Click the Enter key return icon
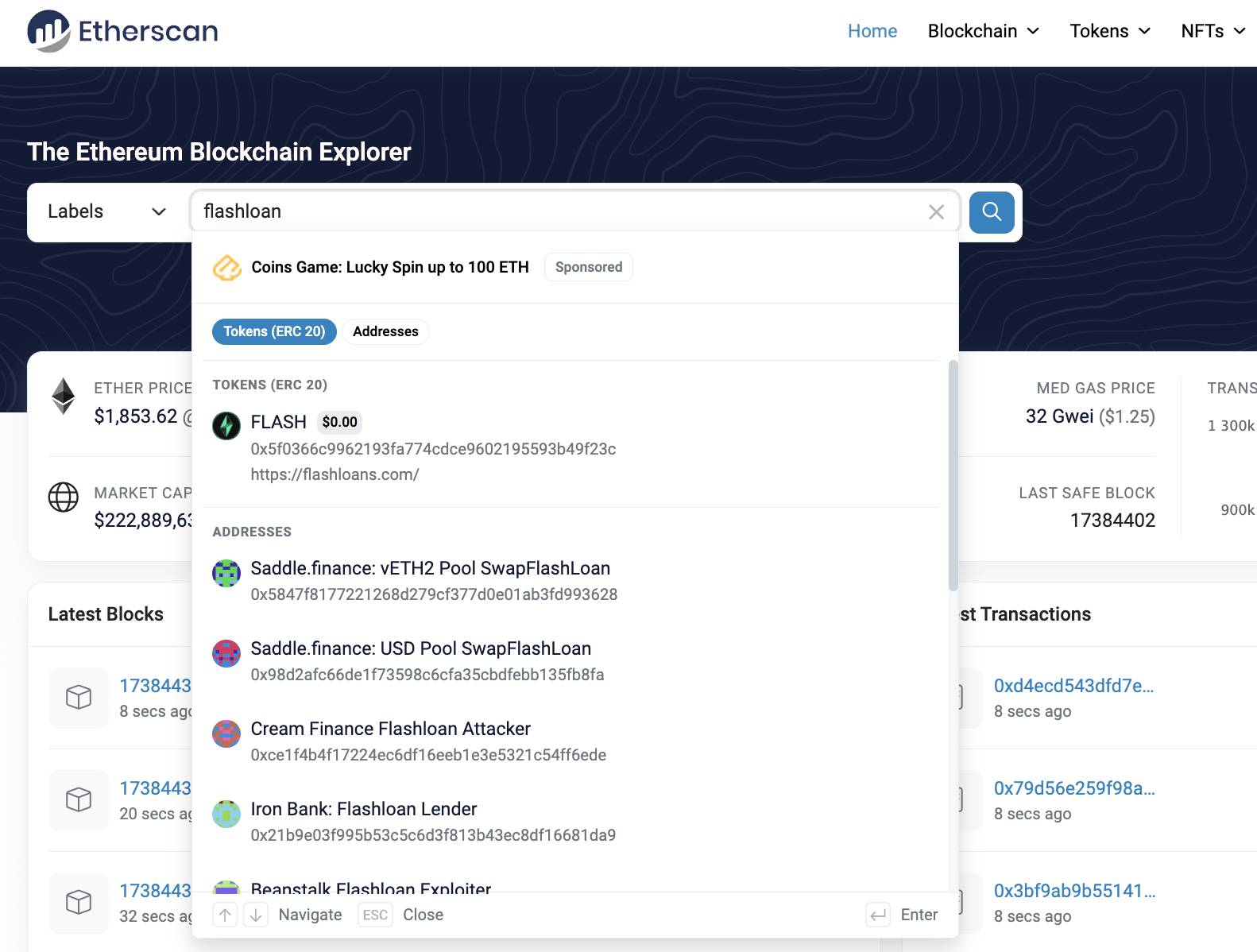This screenshot has width=1257, height=952. click(x=878, y=915)
